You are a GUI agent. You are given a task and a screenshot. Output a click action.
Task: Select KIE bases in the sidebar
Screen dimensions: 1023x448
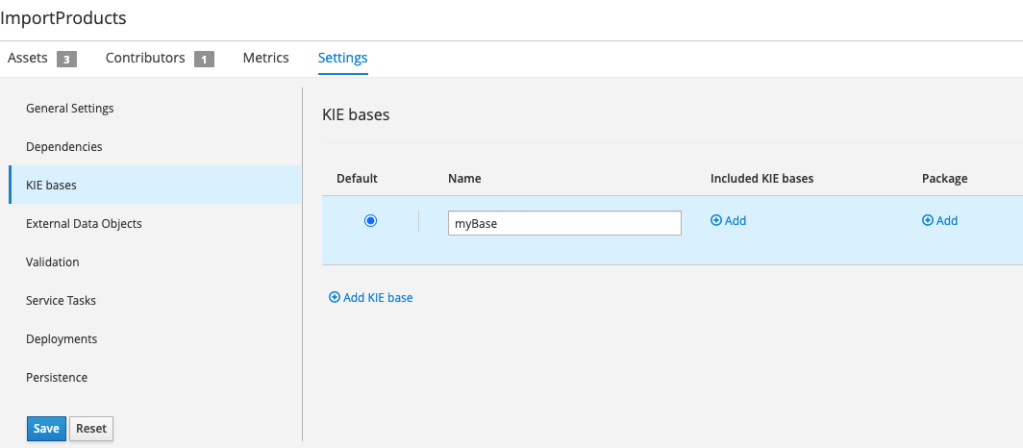(x=51, y=185)
